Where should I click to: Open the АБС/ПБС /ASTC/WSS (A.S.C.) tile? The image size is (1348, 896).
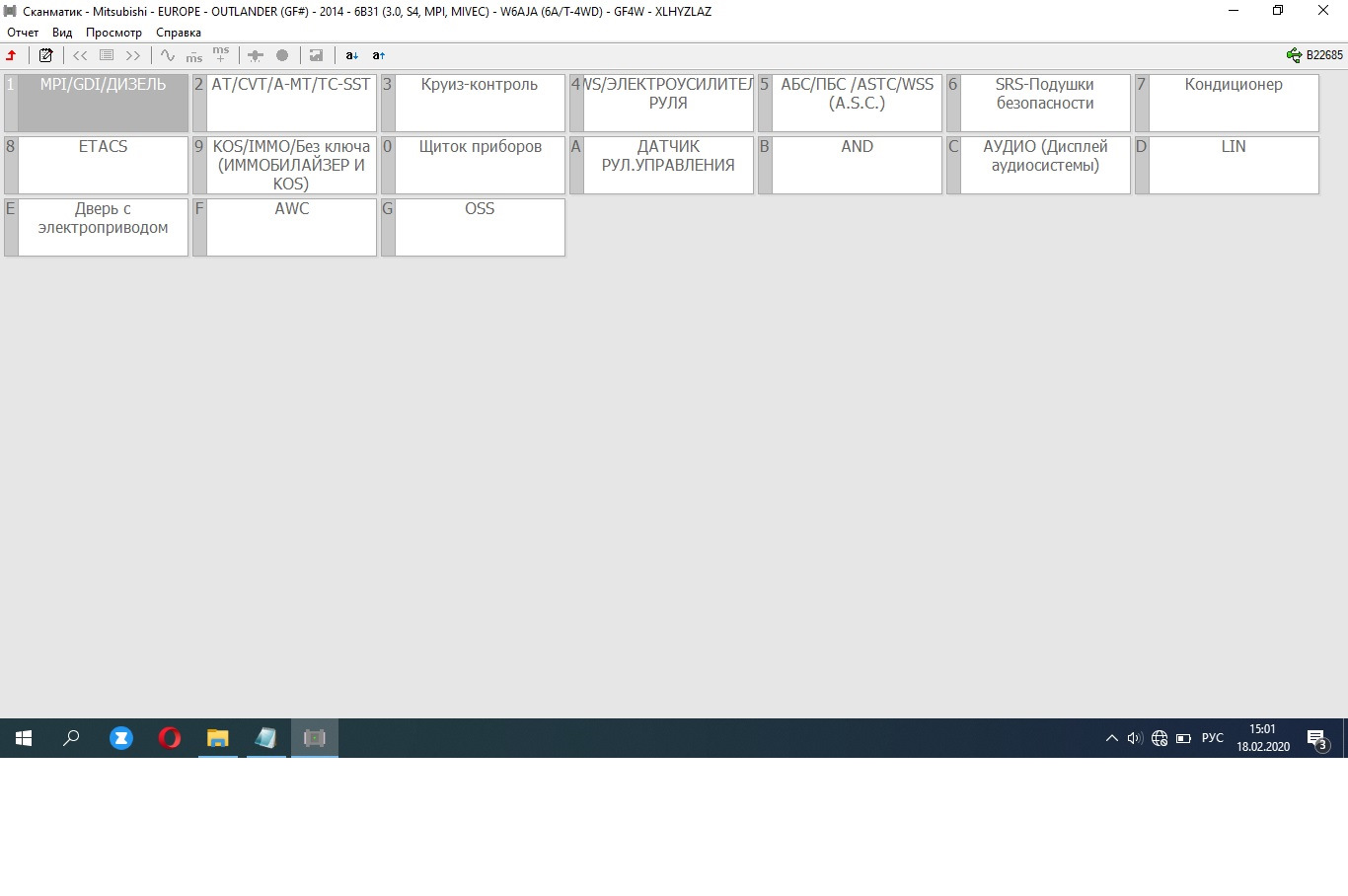pyautogui.click(x=851, y=103)
